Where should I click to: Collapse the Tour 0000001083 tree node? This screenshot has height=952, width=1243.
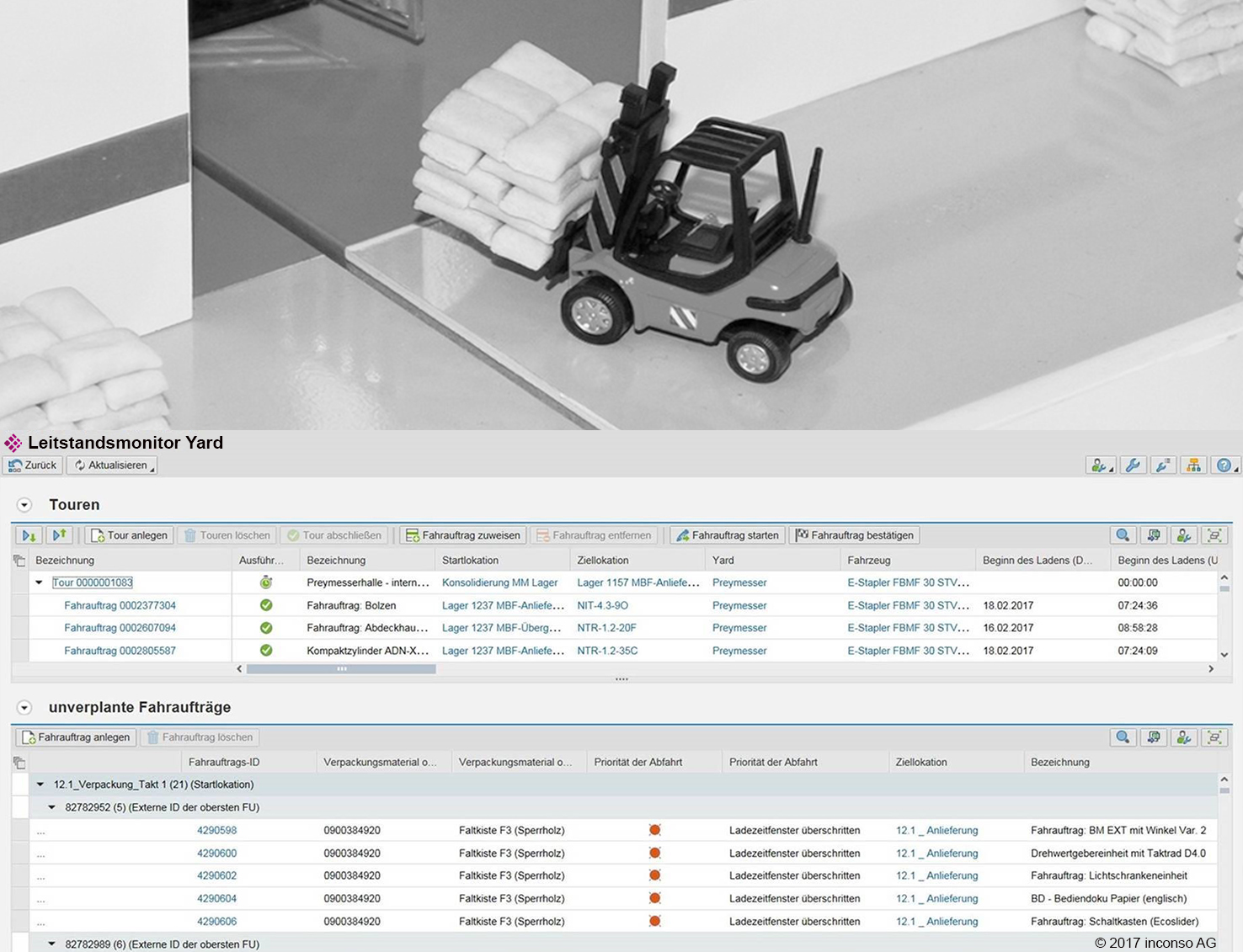pyautogui.click(x=39, y=582)
